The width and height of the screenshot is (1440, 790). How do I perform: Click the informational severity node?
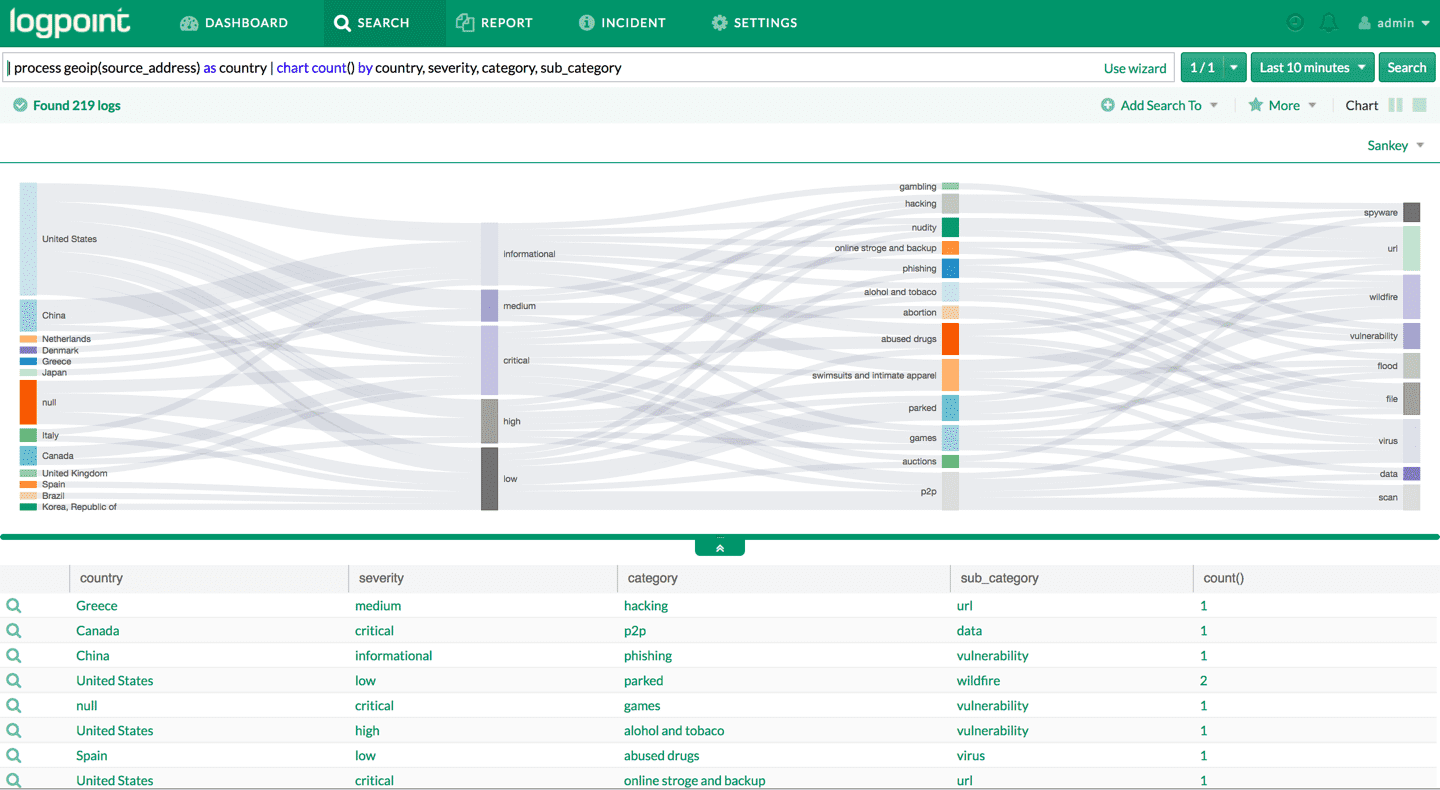[489, 254]
